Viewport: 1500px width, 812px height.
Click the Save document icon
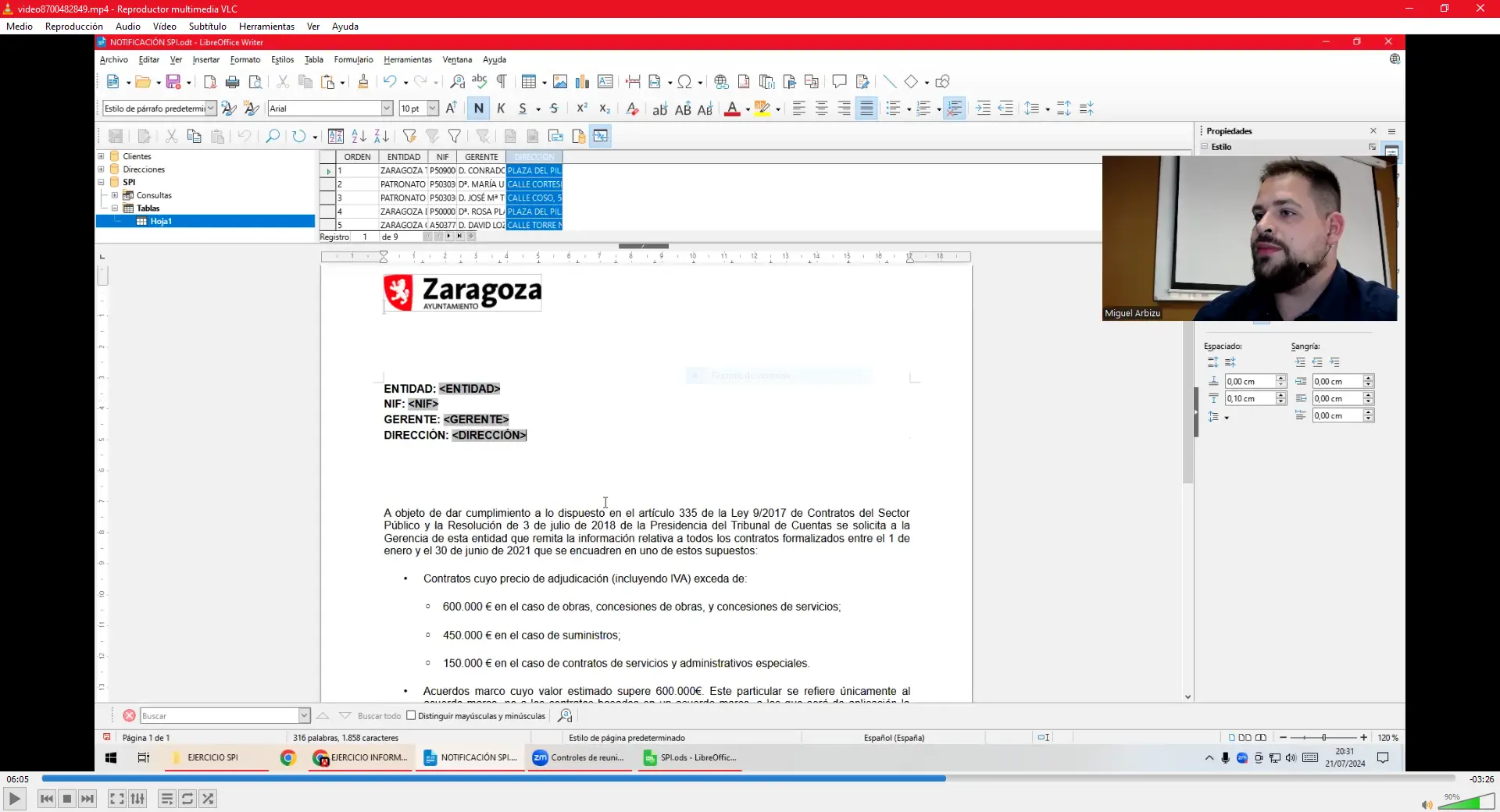tap(173, 82)
